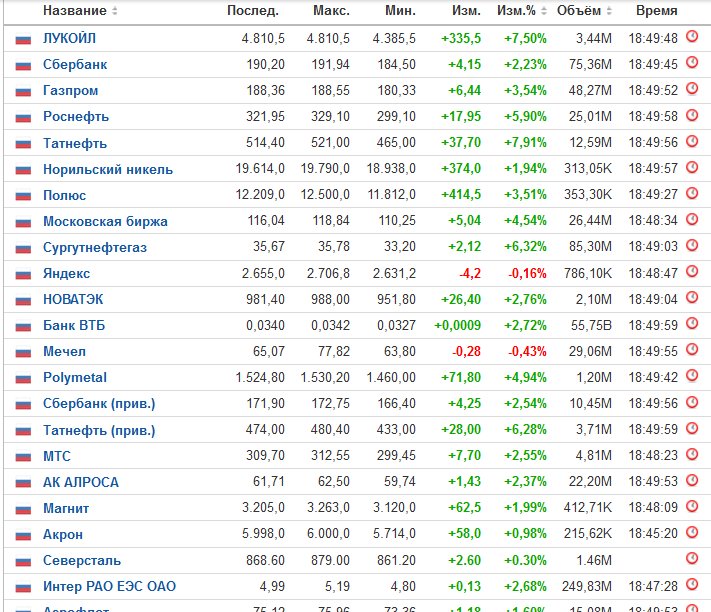Click the Russian flag icon beside ЛУКОЙЛ

[23, 40]
